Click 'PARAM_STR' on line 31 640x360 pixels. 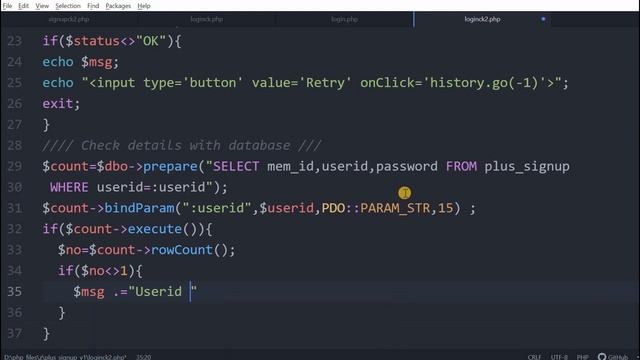395,208
